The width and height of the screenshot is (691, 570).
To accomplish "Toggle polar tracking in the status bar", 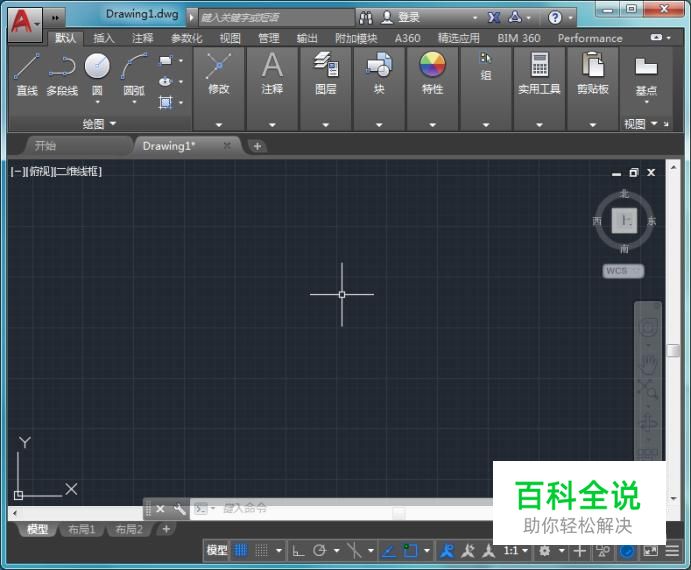I will tap(320, 551).
